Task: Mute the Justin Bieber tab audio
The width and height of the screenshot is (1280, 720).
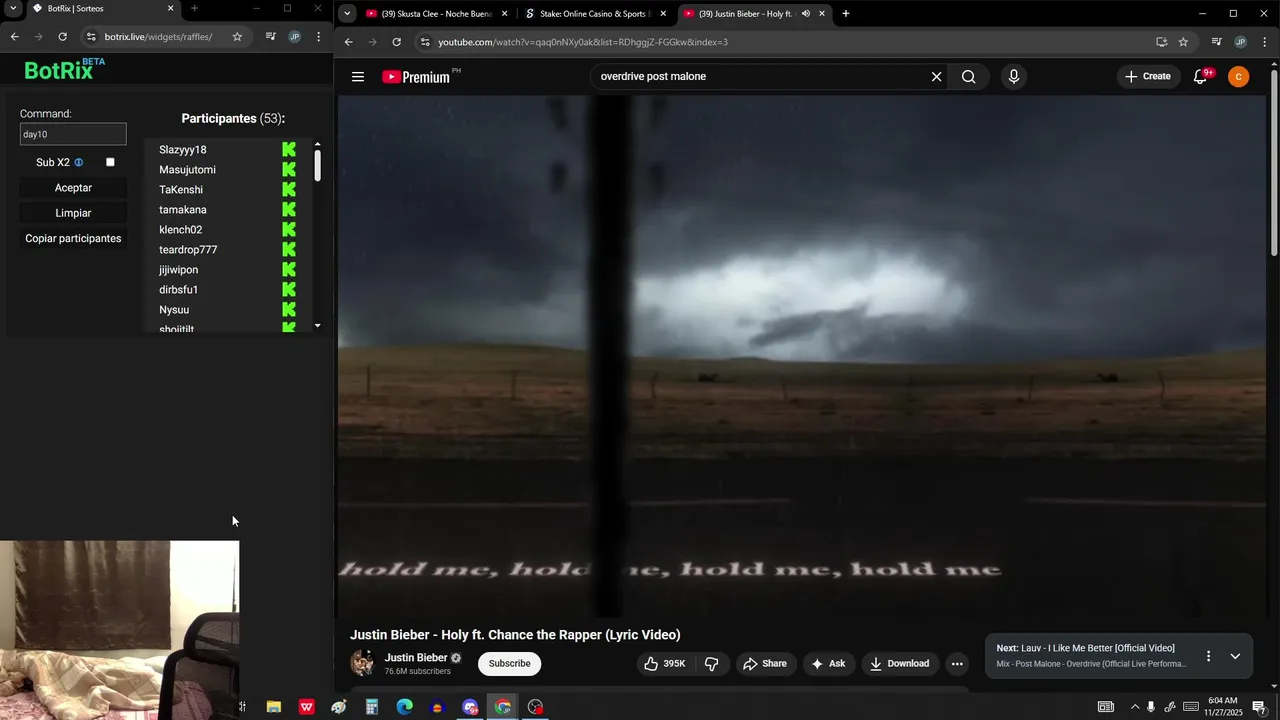Action: coord(806,14)
